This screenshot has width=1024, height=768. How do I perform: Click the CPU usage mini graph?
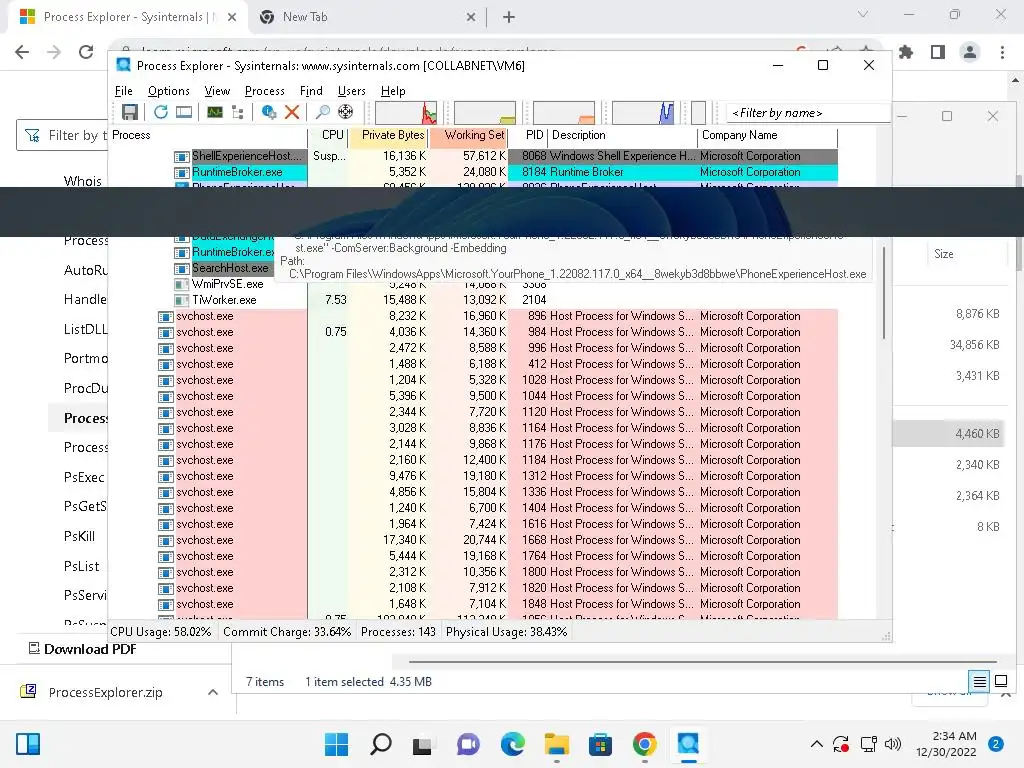pos(406,112)
